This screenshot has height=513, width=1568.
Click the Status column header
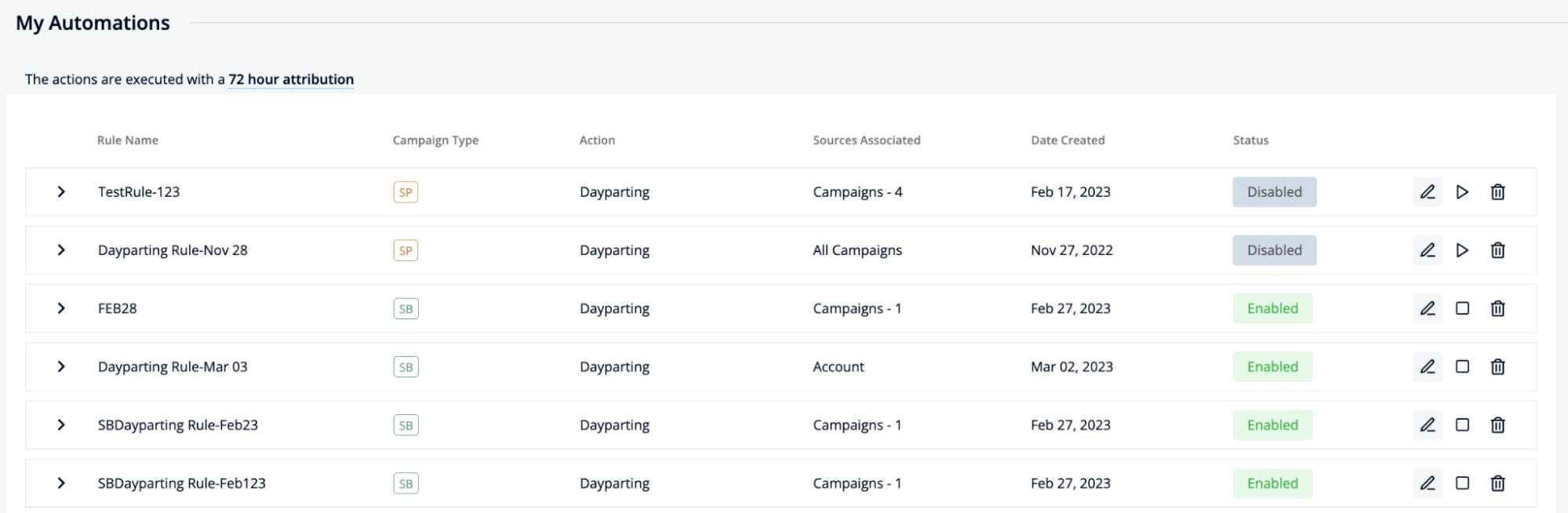point(1250,140)
